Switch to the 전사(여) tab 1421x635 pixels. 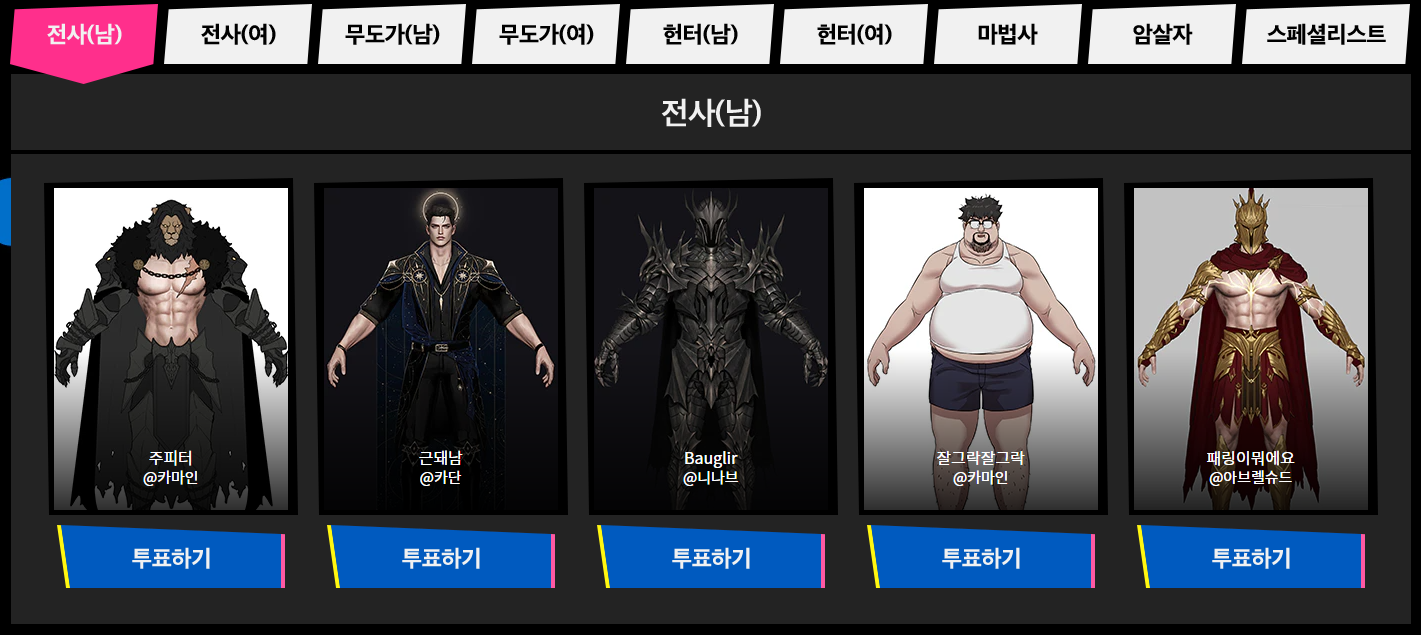click(238, 35)
